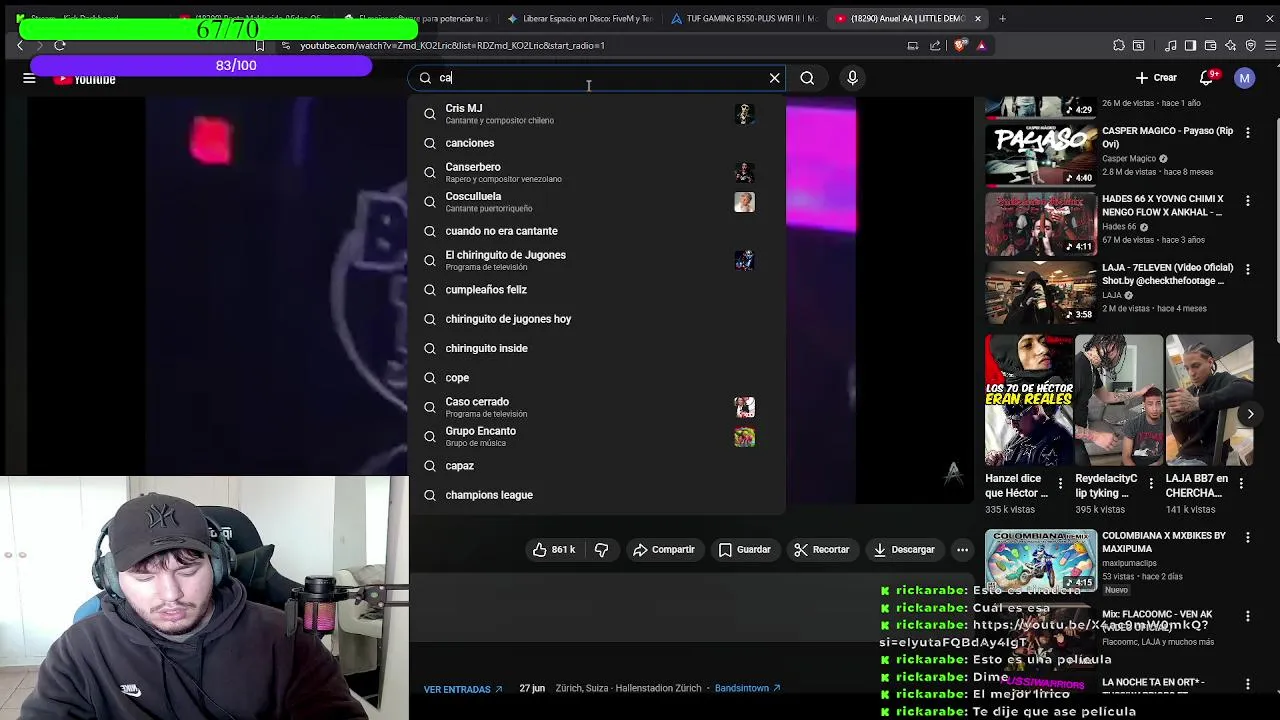Switch to 'TUF GAMING B550-PLUS' tab
The width and height of the screenshot is (1280, 720).
pos(744,18)
